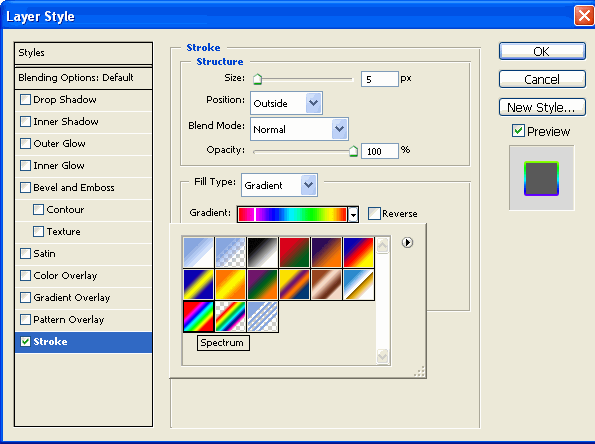Open the gradient picker flyout menu arrow

click(x=407, y=242)
